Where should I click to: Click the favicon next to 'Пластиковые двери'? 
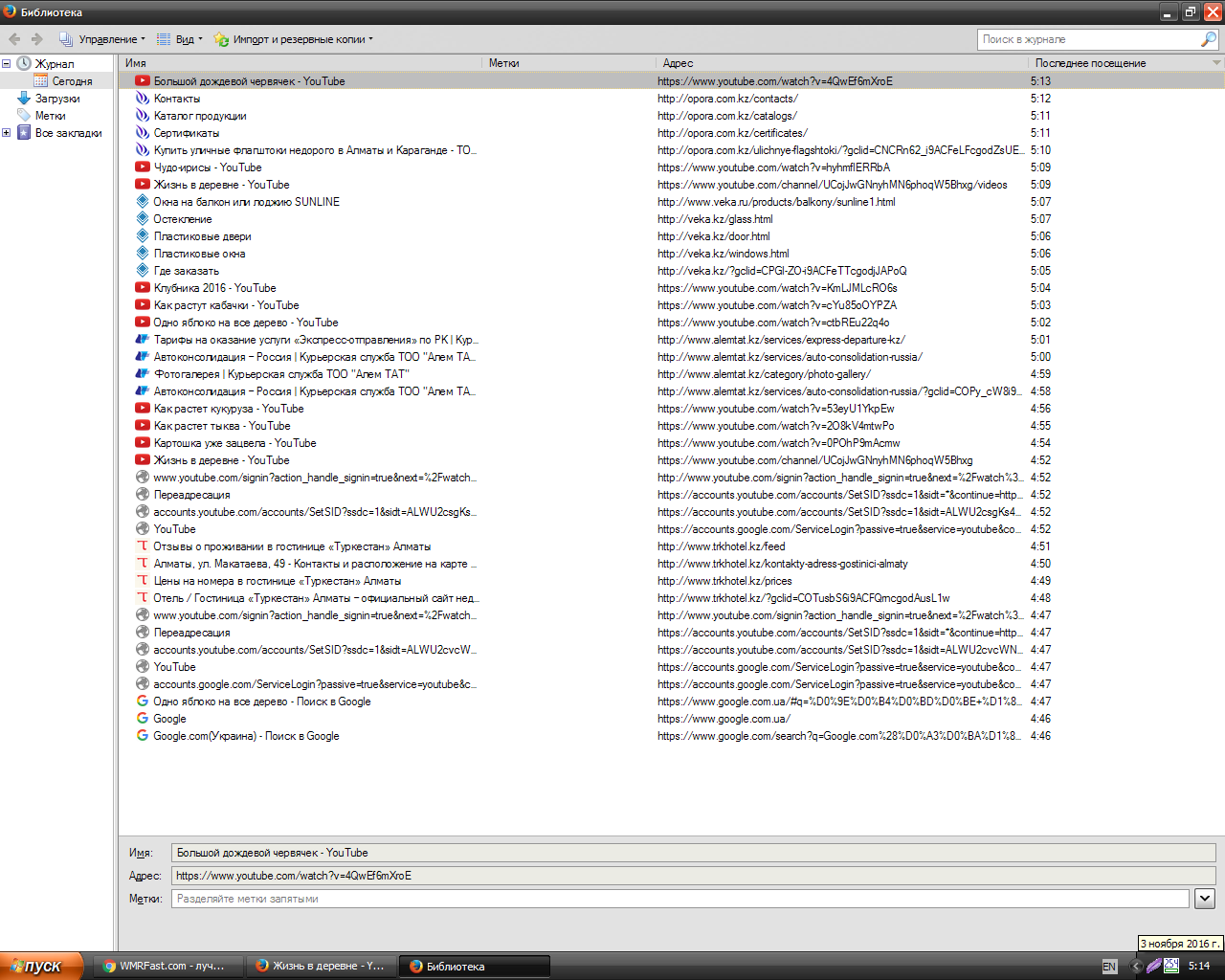point(143,236)
